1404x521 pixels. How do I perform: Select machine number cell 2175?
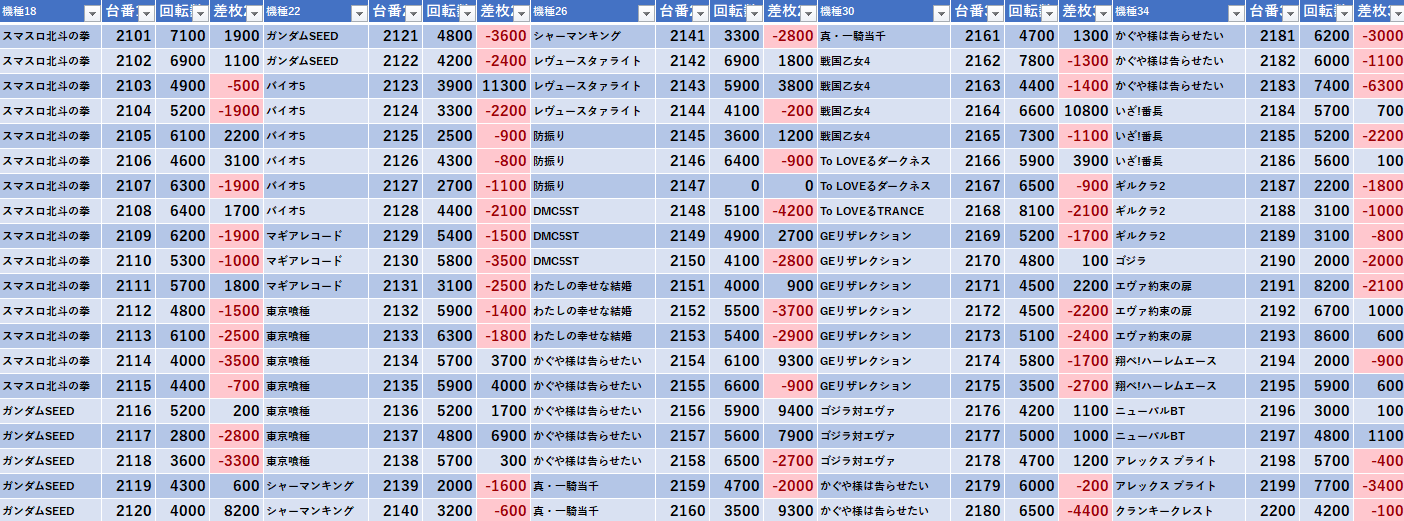point(977,386)
